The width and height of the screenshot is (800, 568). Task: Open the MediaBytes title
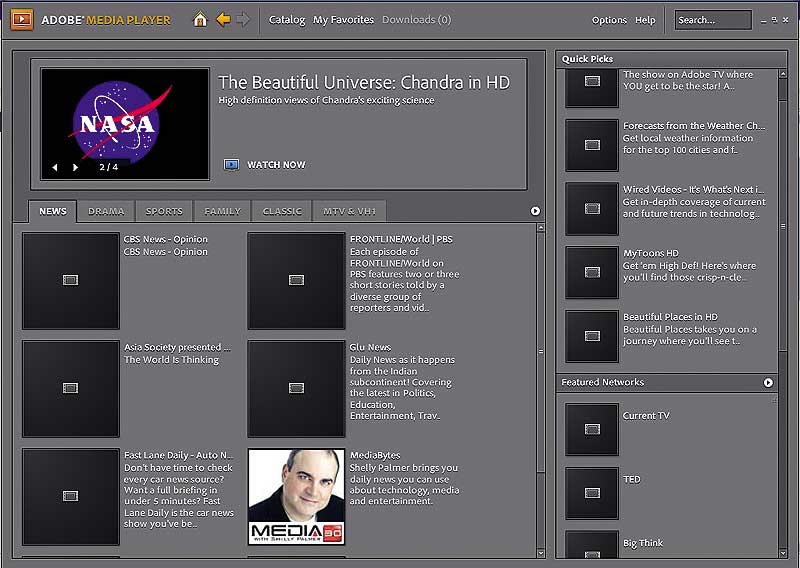[x=375, y=455]
